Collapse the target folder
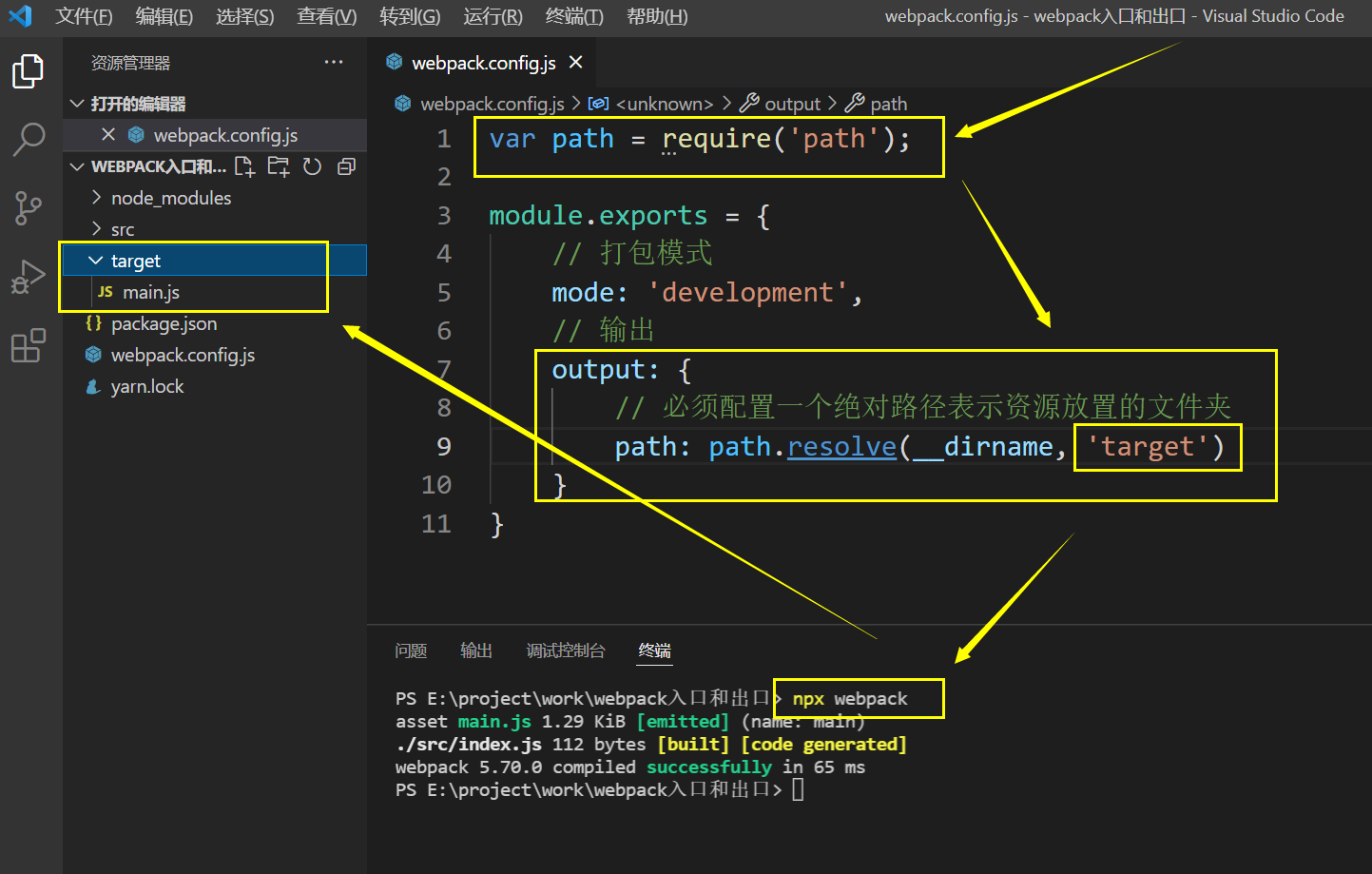This screenshot has height=874, width=1372. pyautogui.click(x=95, y=261)
